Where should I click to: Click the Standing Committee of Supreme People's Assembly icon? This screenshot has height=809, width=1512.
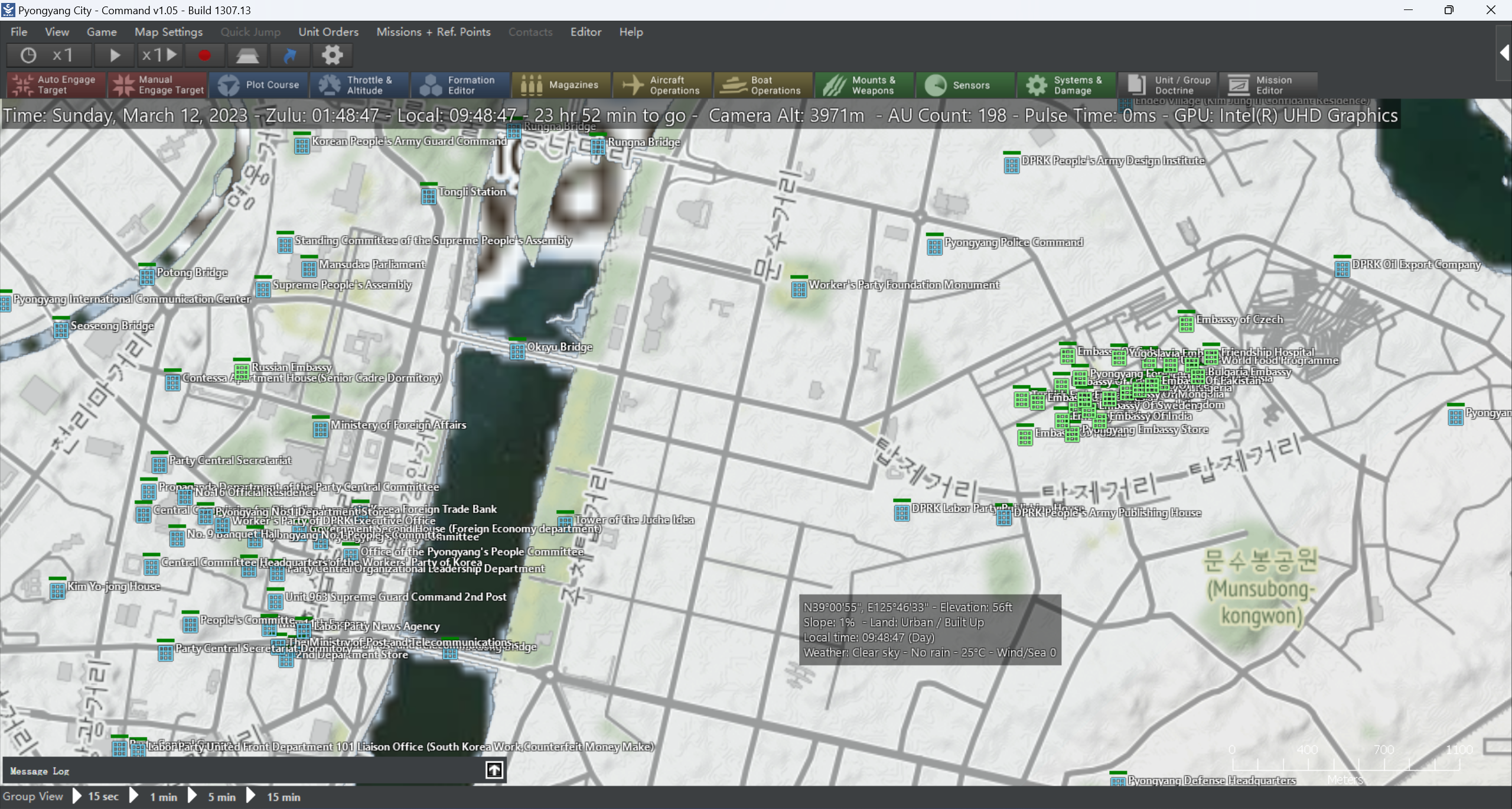[285, 243]
